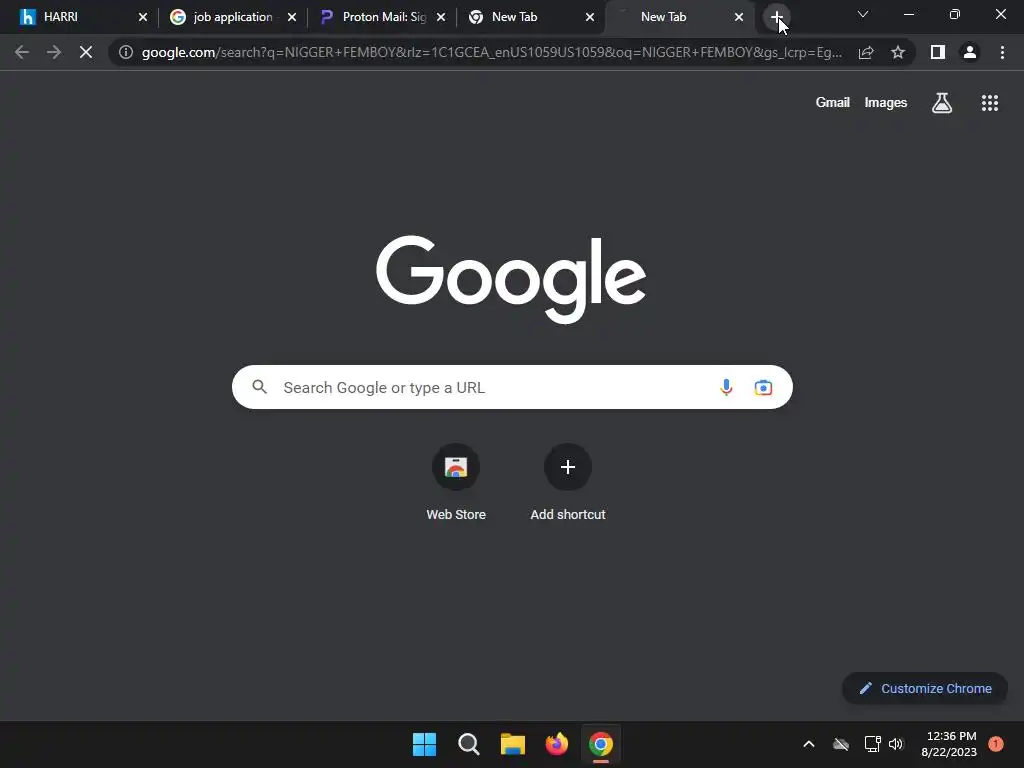Open the Gmail link
This screenshot has height=768, width=1024.
click(x=833, y=103)
